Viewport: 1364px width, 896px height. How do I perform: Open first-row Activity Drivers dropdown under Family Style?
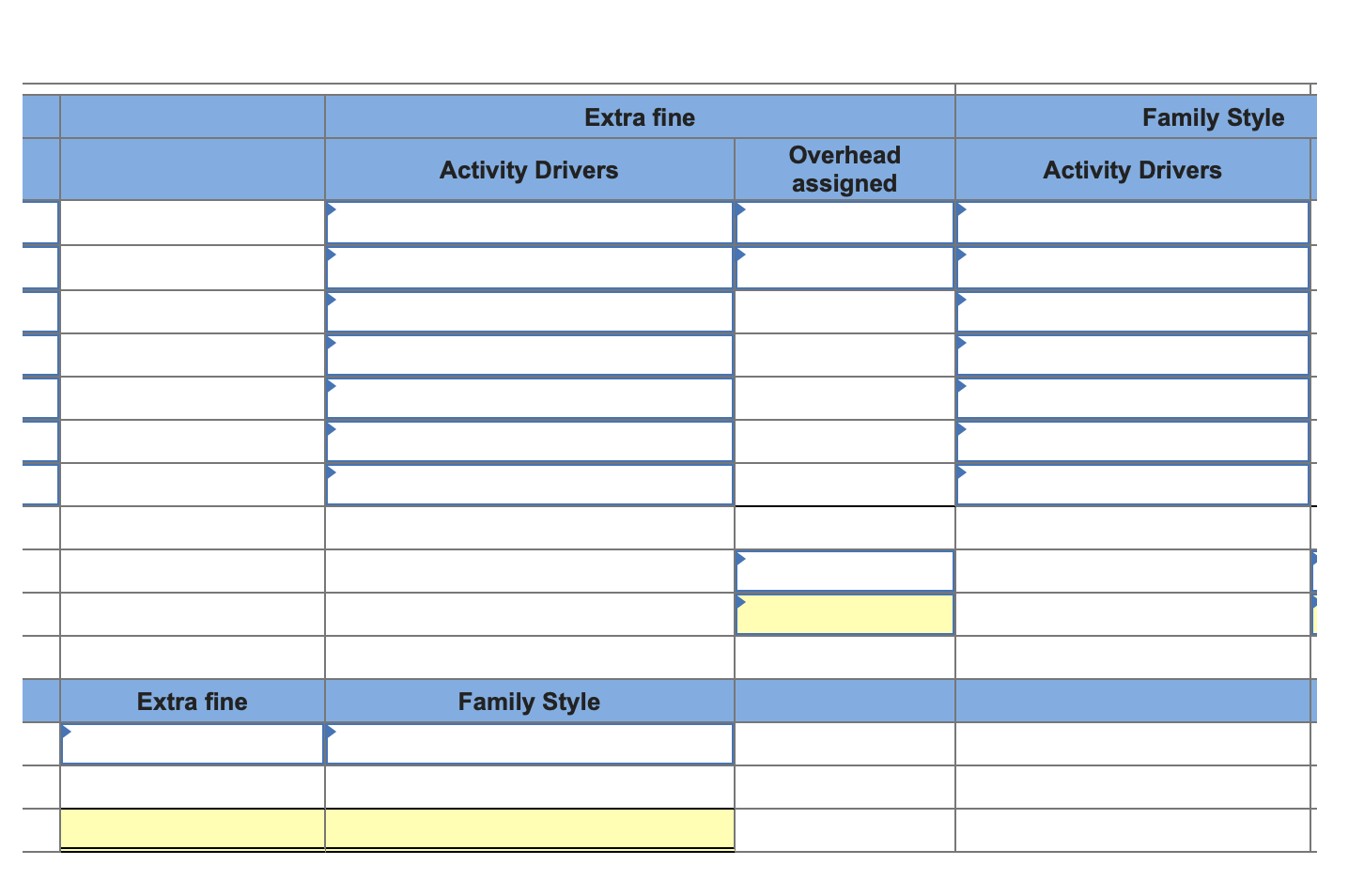point(1133,223)
